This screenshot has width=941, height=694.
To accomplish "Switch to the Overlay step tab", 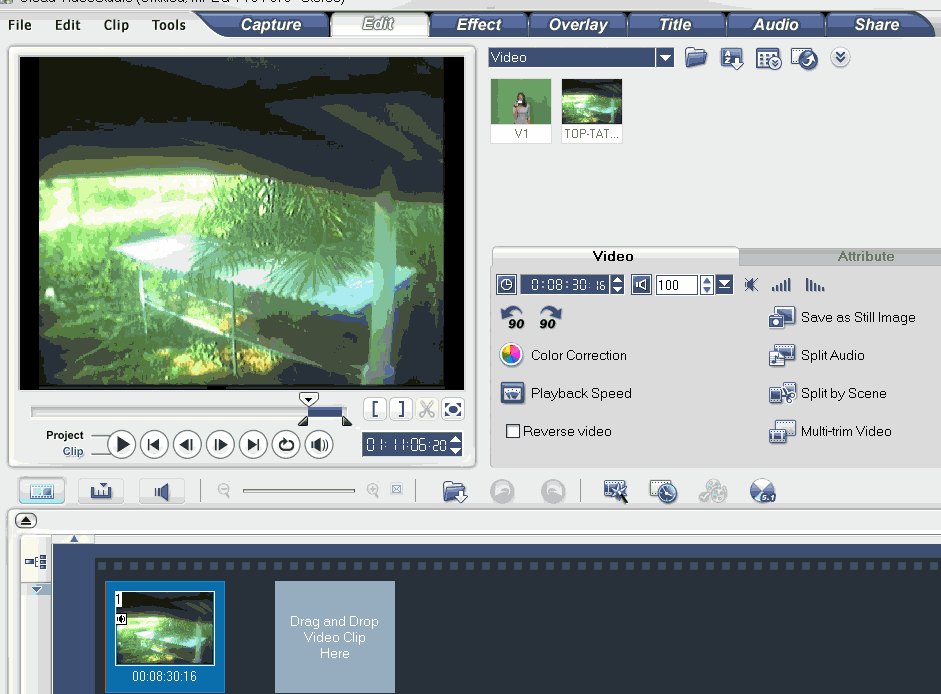I will [x=578, y=25].
